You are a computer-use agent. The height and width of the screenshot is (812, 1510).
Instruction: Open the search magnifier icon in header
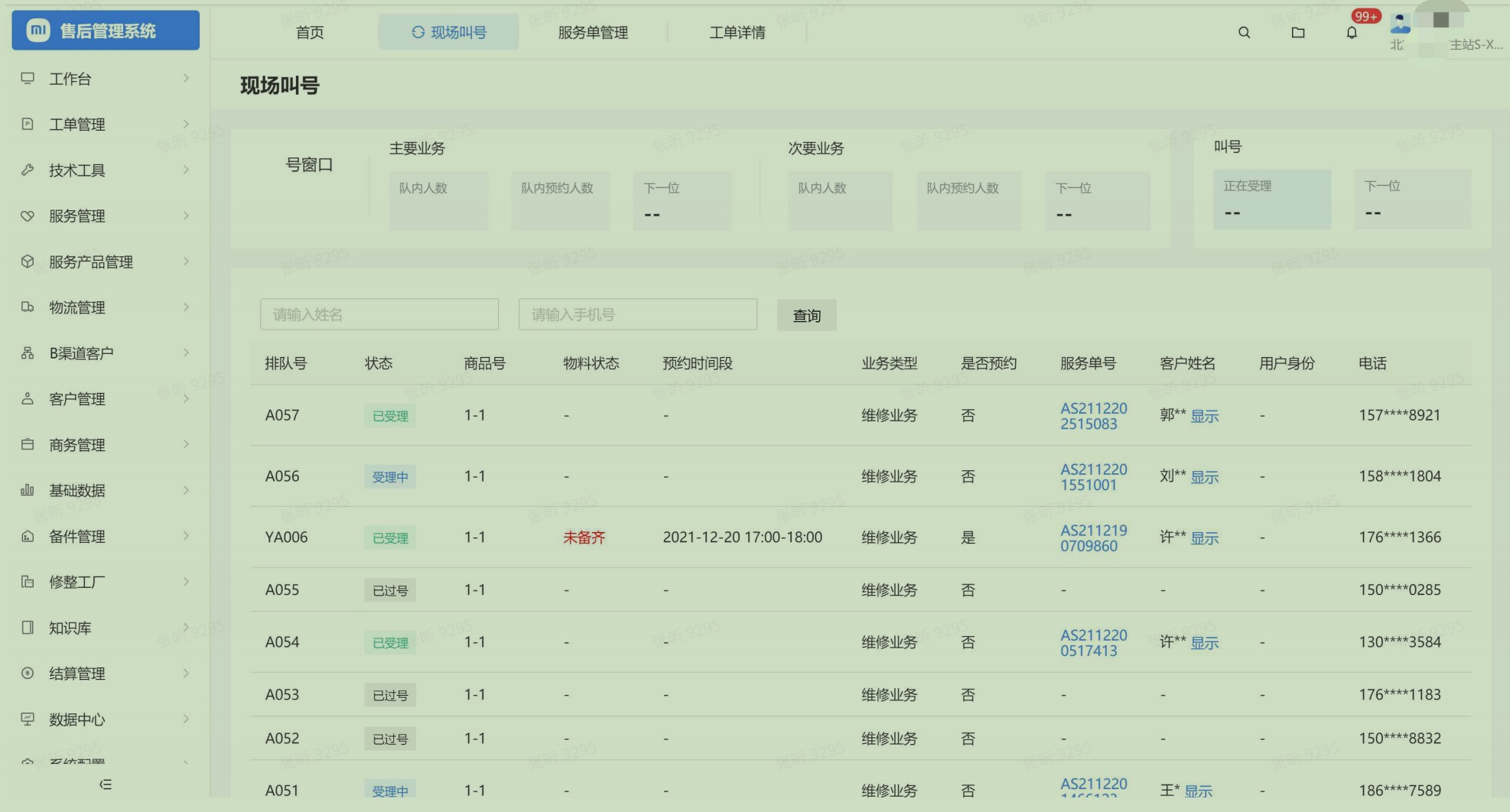1245,33
